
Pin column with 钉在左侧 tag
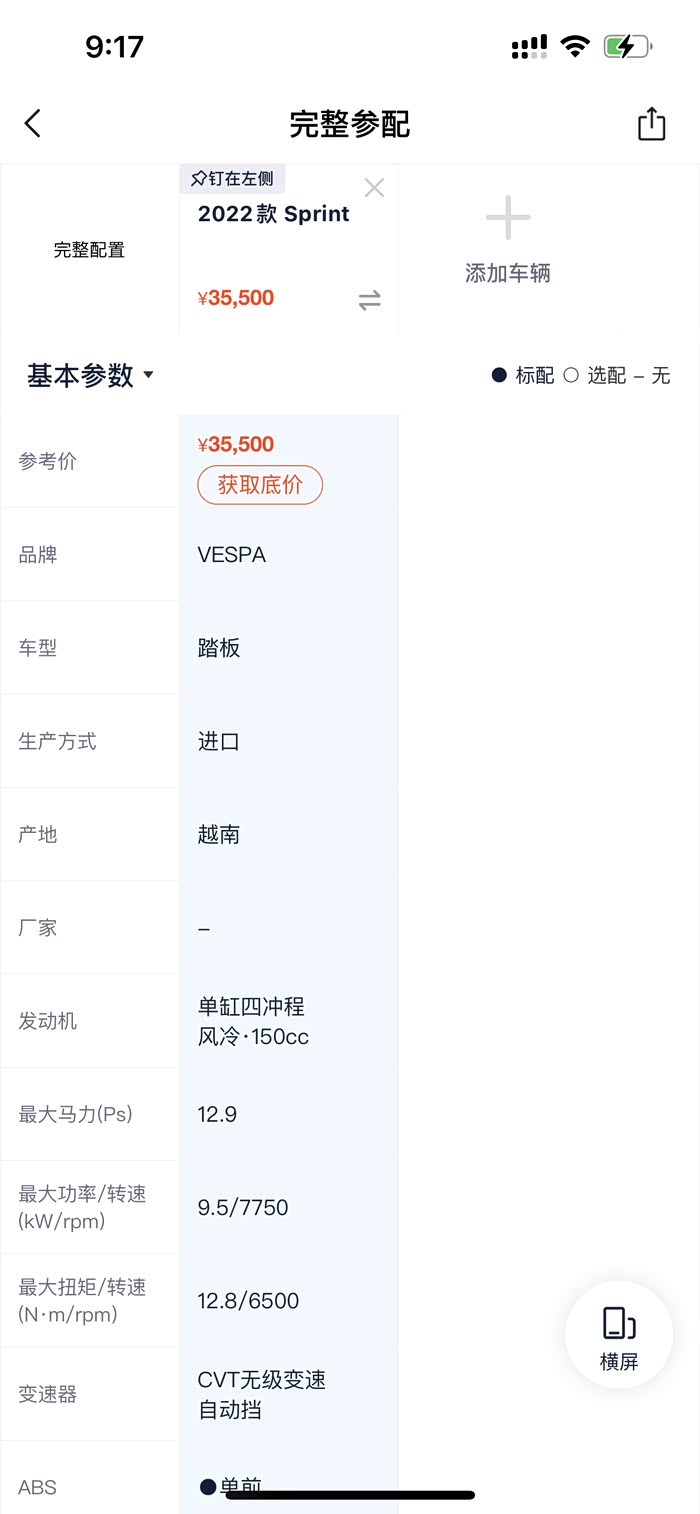pyautogui.click(x=232, y=179)
